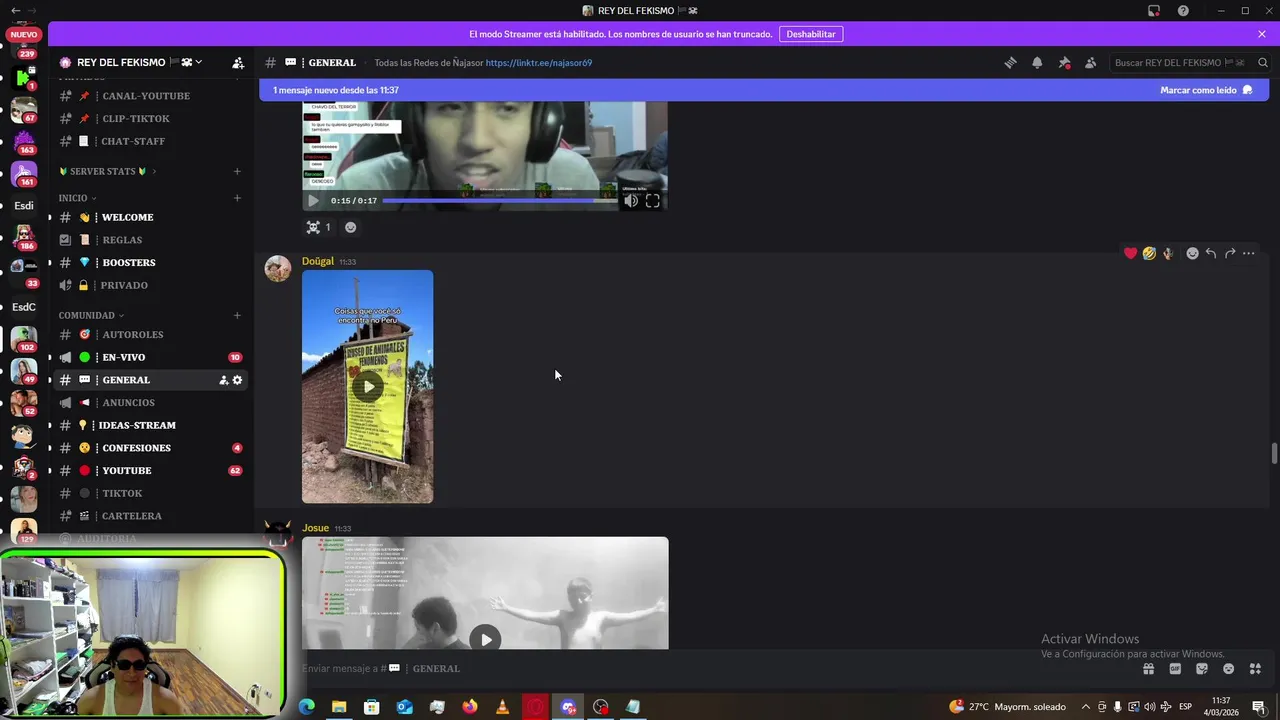
Task: Open the CHAT-STAFF channel
Action: coord(150,141)
